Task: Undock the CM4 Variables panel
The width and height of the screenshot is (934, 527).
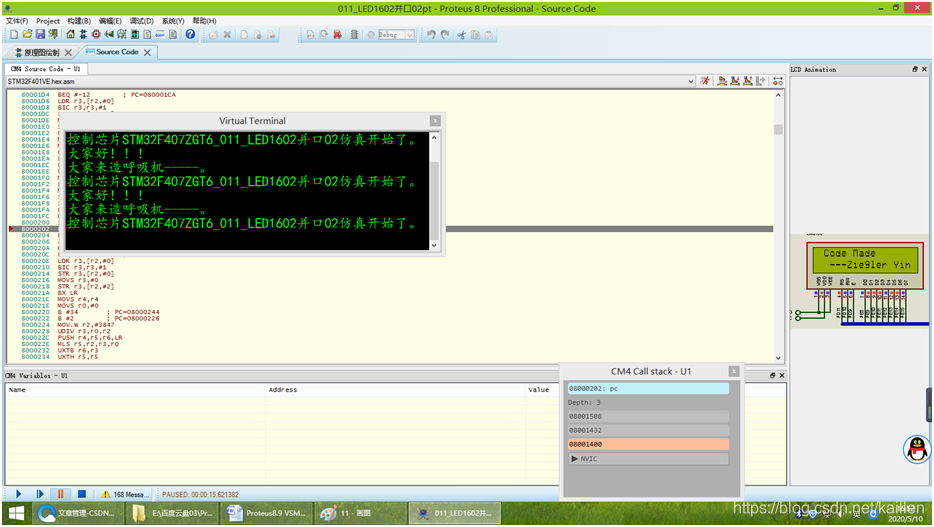Action: pyautogui.click(x=772, y=375)
